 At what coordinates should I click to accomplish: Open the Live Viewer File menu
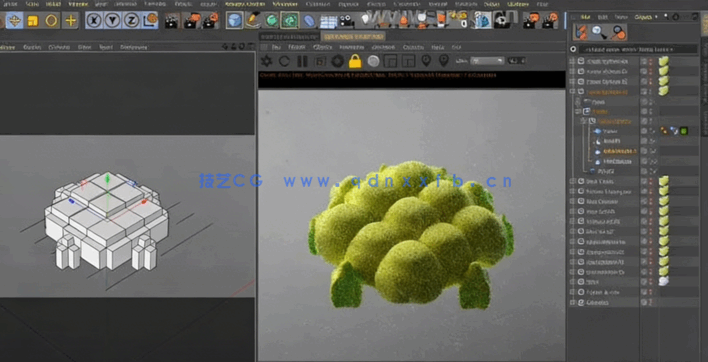[276, 47]
